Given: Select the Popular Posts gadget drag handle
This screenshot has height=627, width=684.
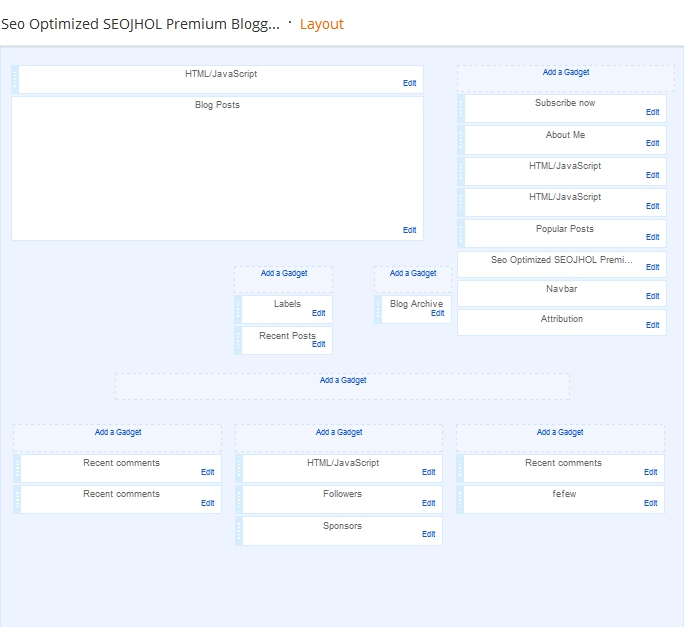Looking at the screenshot, I should pyautogui.click(x=461, y=233).
